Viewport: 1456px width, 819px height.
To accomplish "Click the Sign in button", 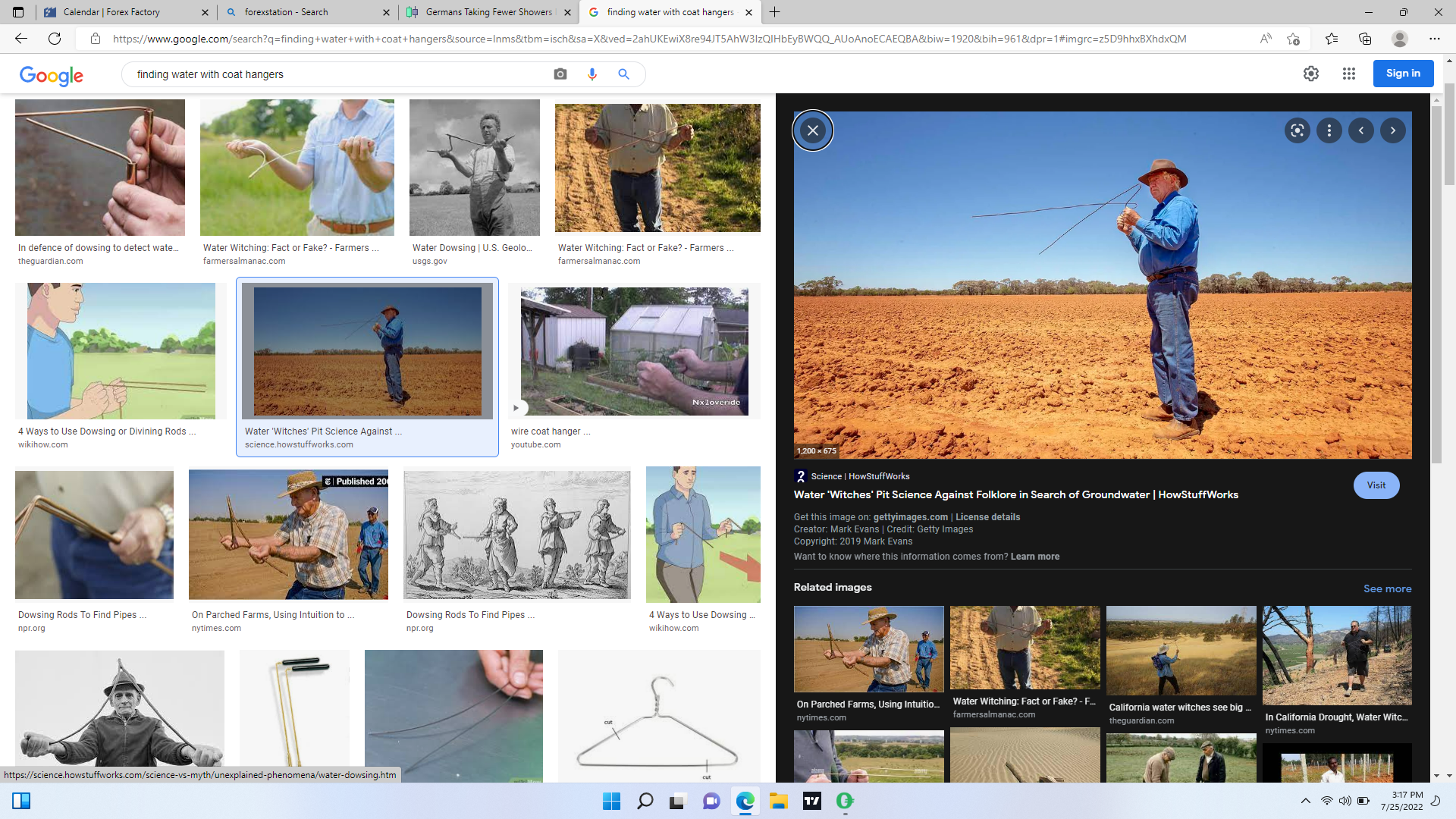I will 1402,74.
